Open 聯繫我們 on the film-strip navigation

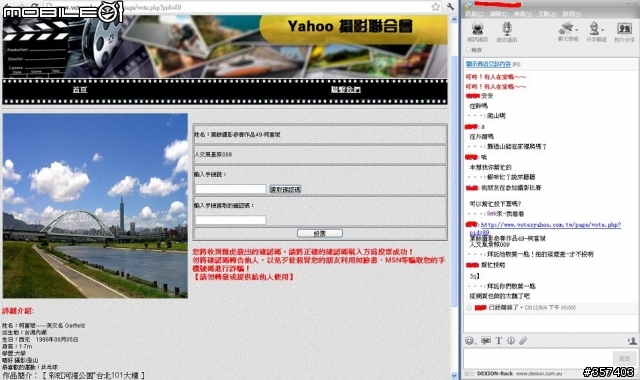pyautogui.click(x=346, y=89)
